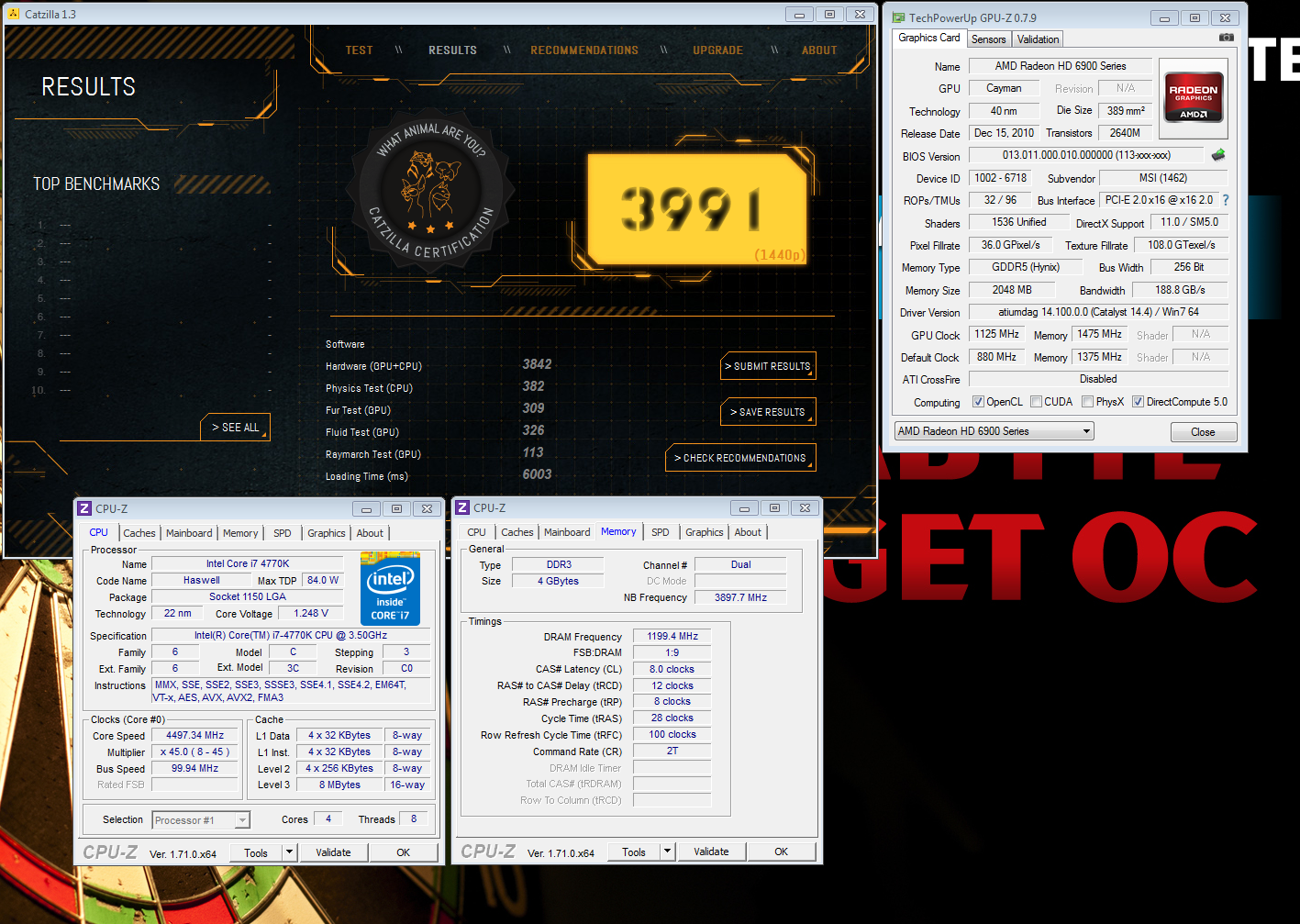
Task: Click the Bus Interface question mark icon
Action: [1226, 200]
